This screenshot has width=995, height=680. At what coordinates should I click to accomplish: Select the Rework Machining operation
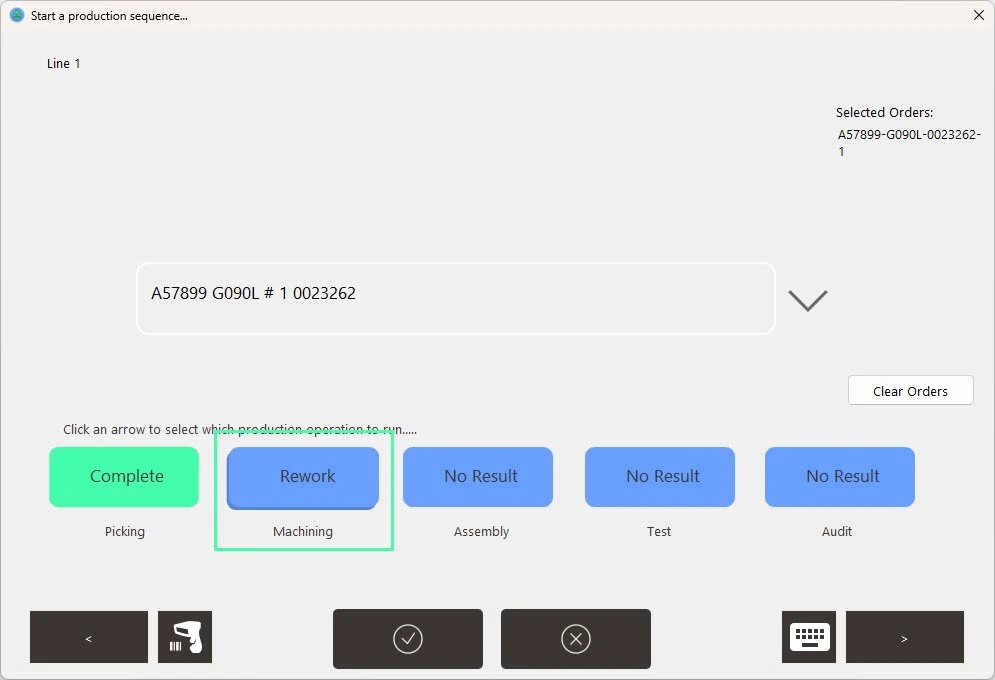click(303, 476)
